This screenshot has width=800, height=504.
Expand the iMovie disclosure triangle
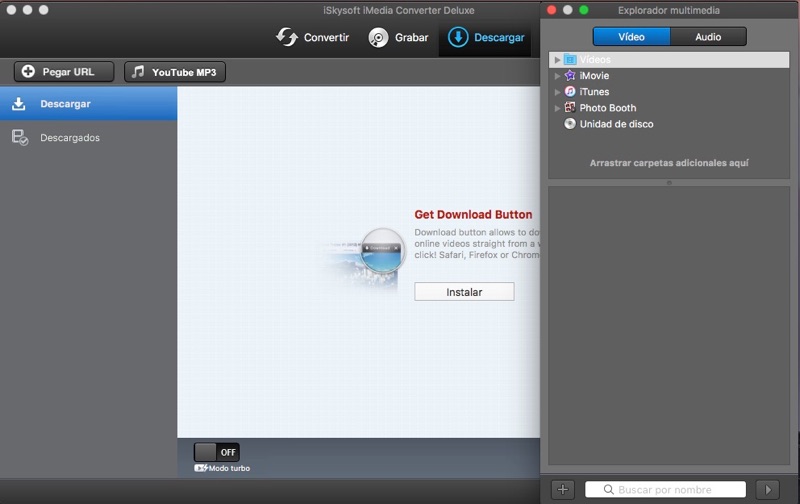click(557, 76)
